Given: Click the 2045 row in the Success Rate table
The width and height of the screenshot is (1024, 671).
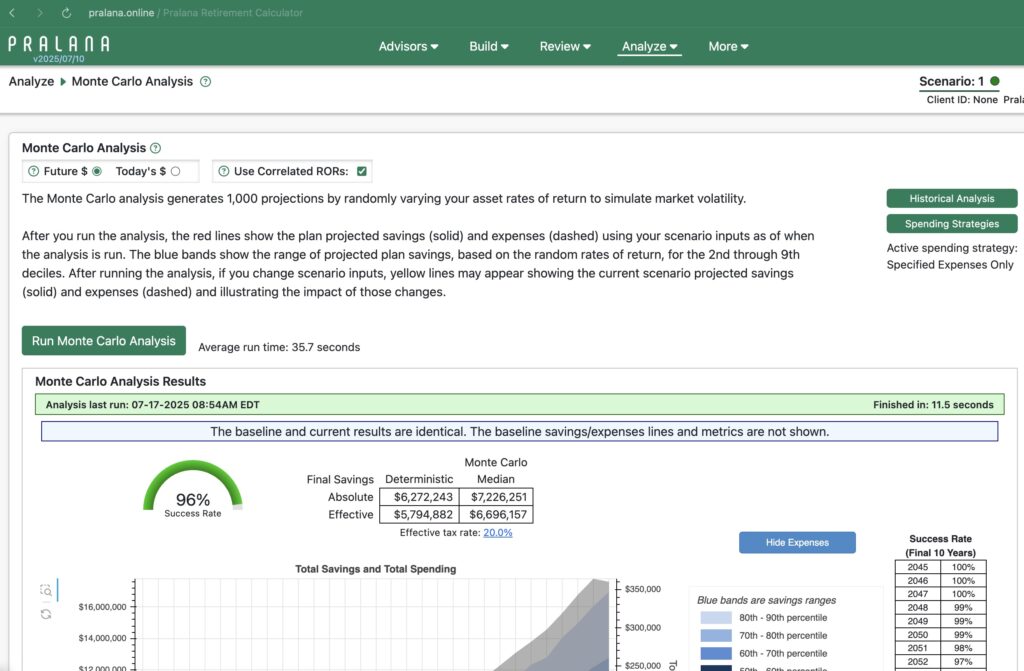Looking at the screenshot, I should [x=940, y=567].
